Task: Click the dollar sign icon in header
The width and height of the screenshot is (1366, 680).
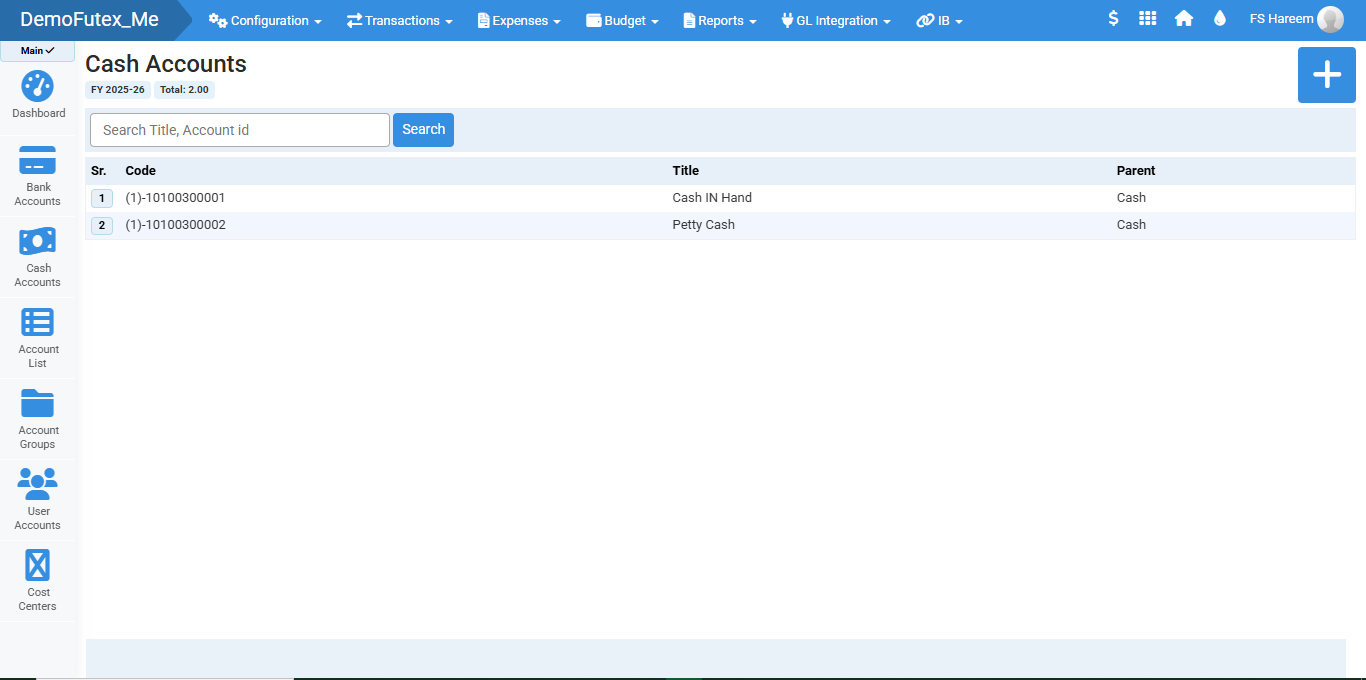Action: pyautogui.click(x=1113, y=19)
